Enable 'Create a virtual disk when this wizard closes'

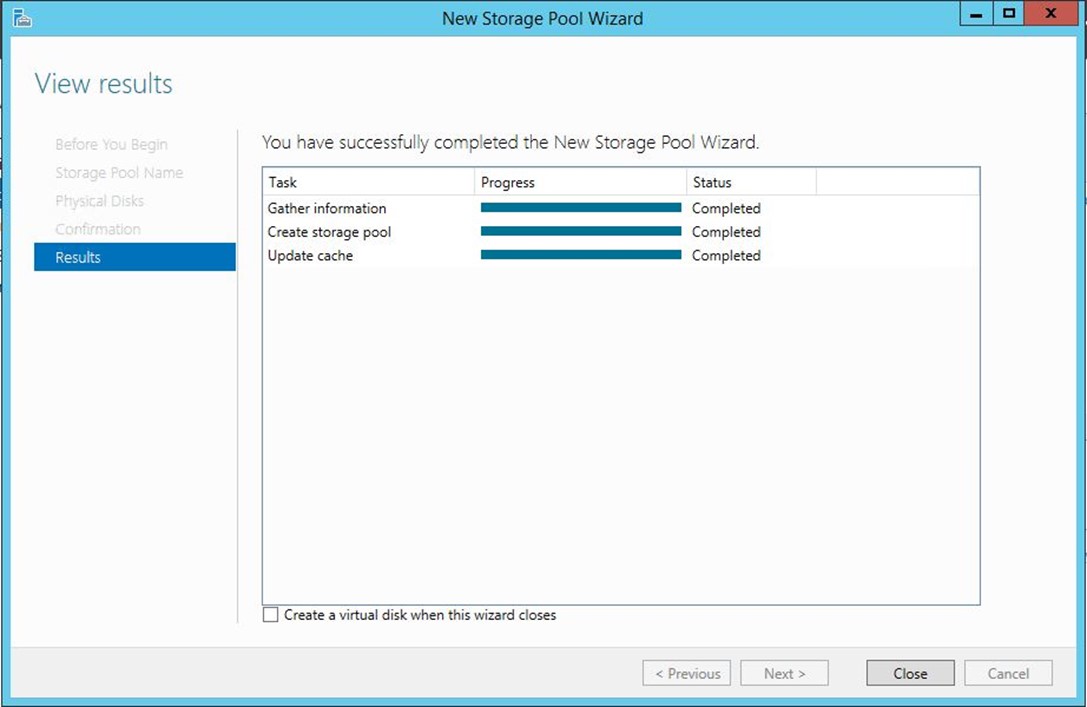tap(270, 615)
